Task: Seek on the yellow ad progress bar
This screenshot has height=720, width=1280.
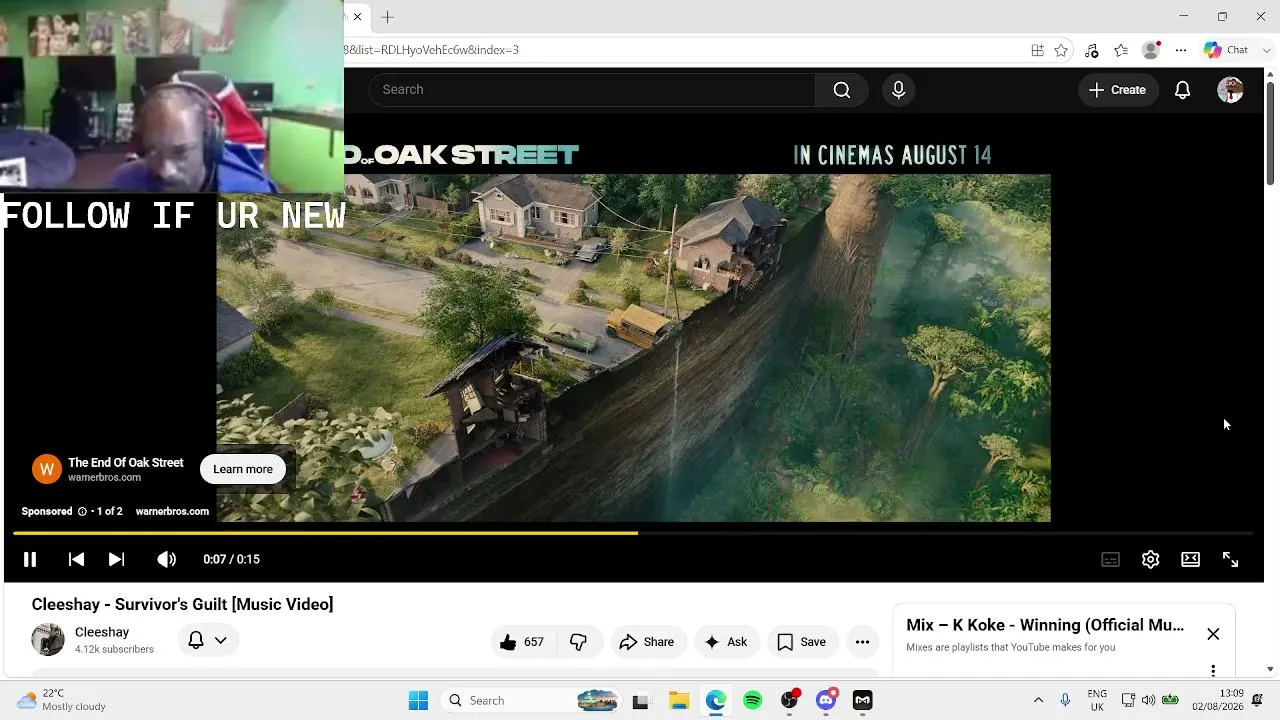Action: click(x=632, y=533)
